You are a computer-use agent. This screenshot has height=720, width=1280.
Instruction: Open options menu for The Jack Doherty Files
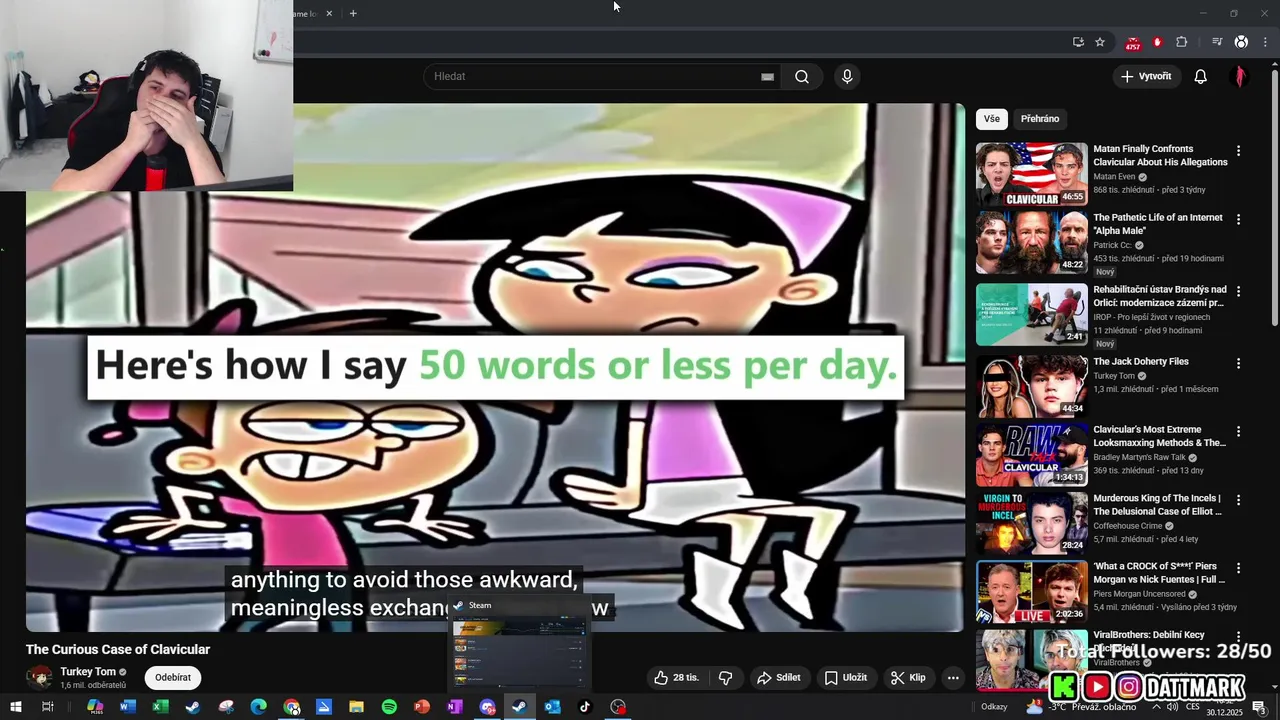coord(1238,363)
